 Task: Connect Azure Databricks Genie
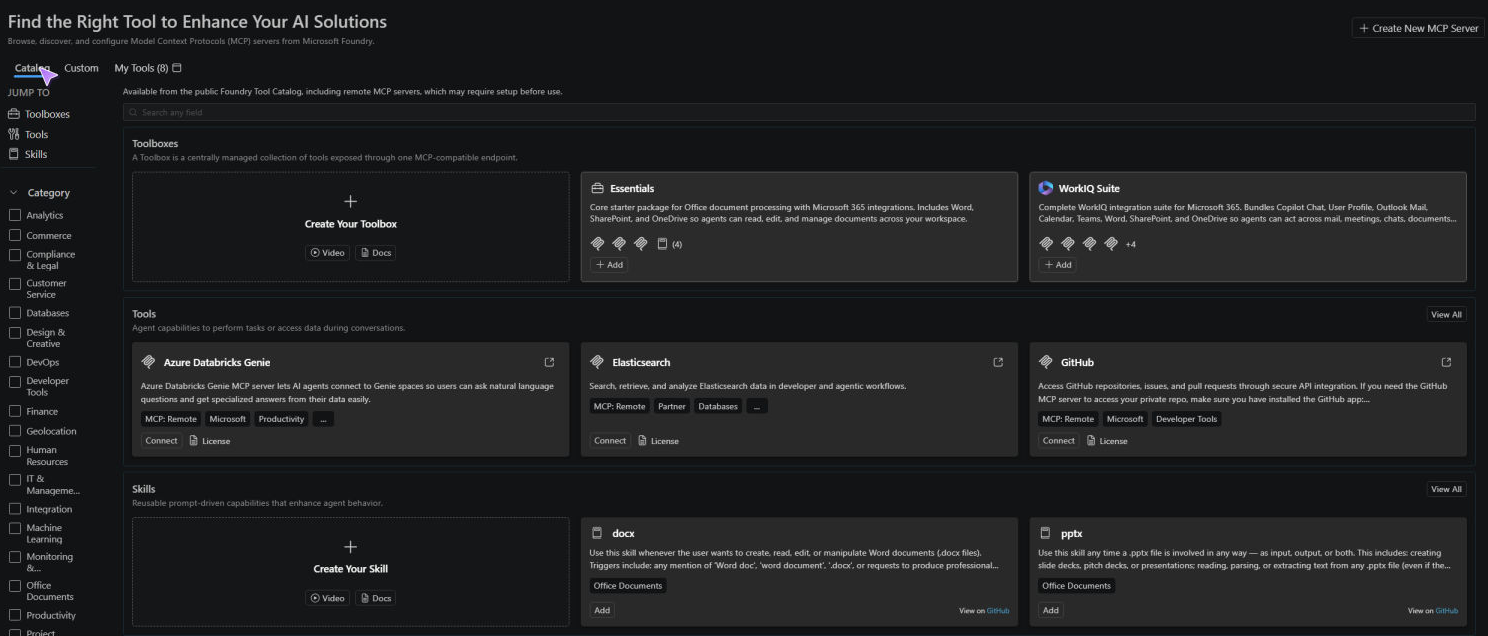pos(161,441)
